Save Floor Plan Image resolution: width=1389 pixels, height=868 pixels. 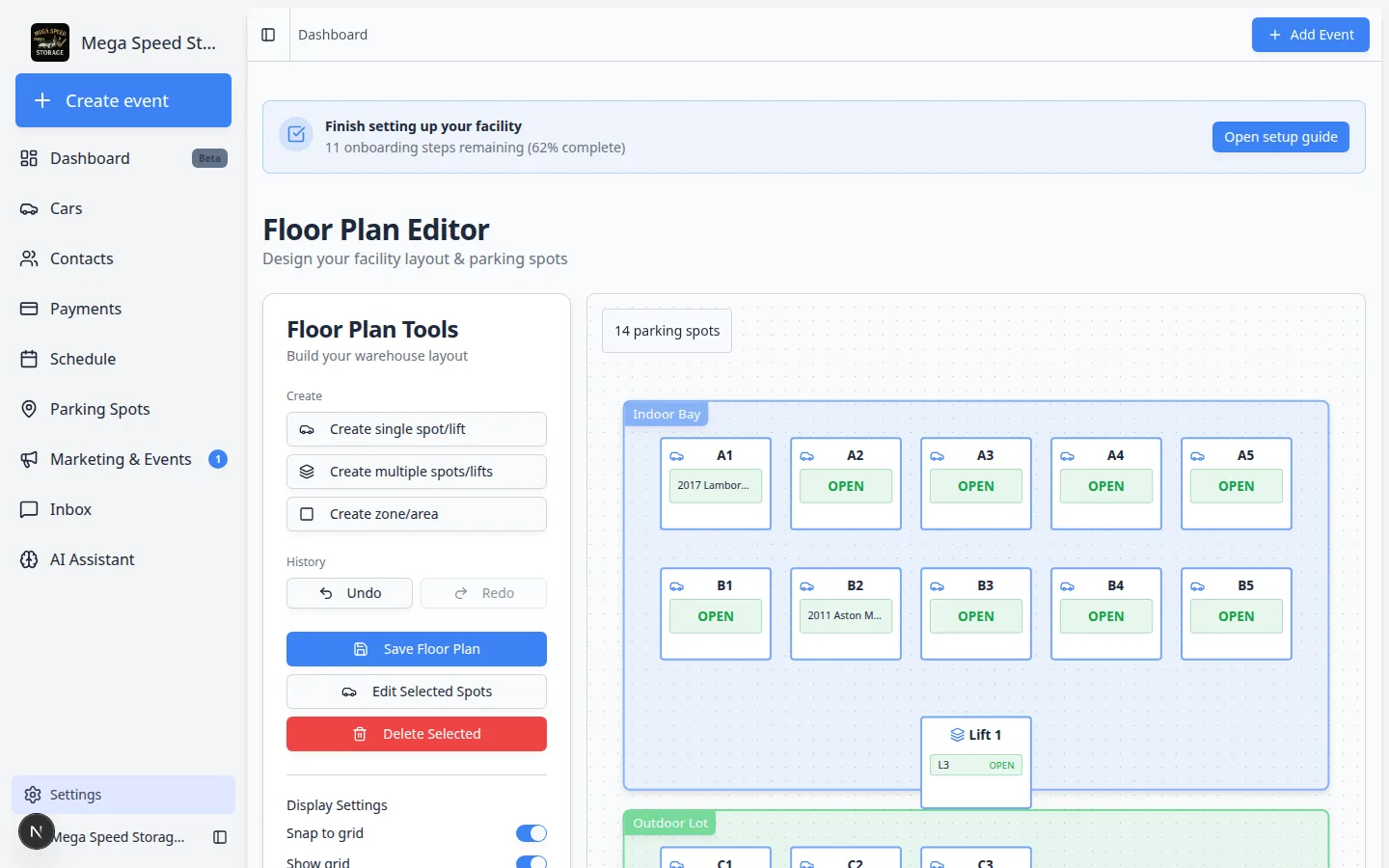[x=417, y=649]
